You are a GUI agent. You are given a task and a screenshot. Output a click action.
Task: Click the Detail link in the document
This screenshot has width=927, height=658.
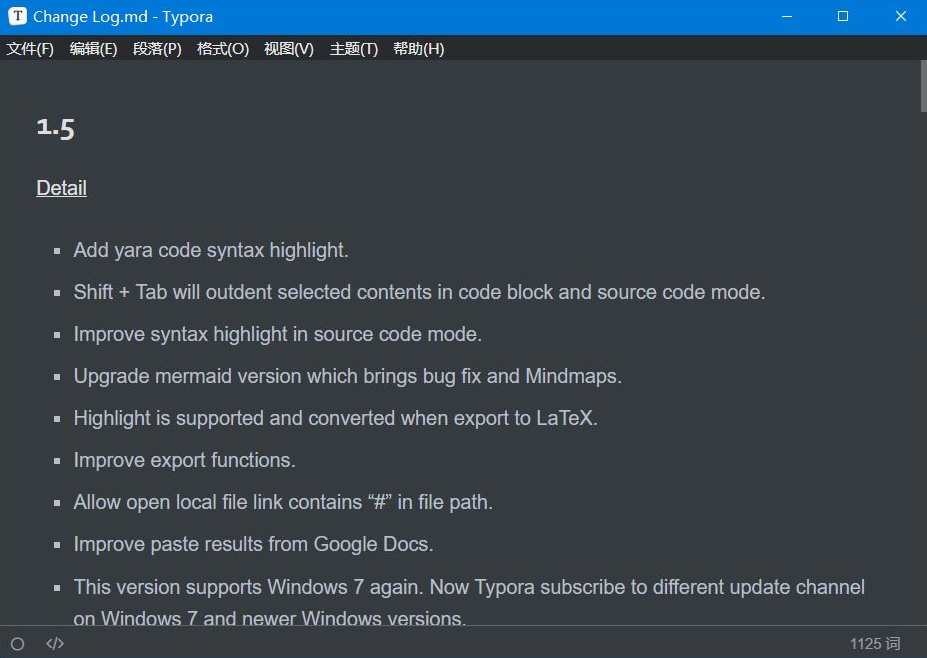point(61,188)
